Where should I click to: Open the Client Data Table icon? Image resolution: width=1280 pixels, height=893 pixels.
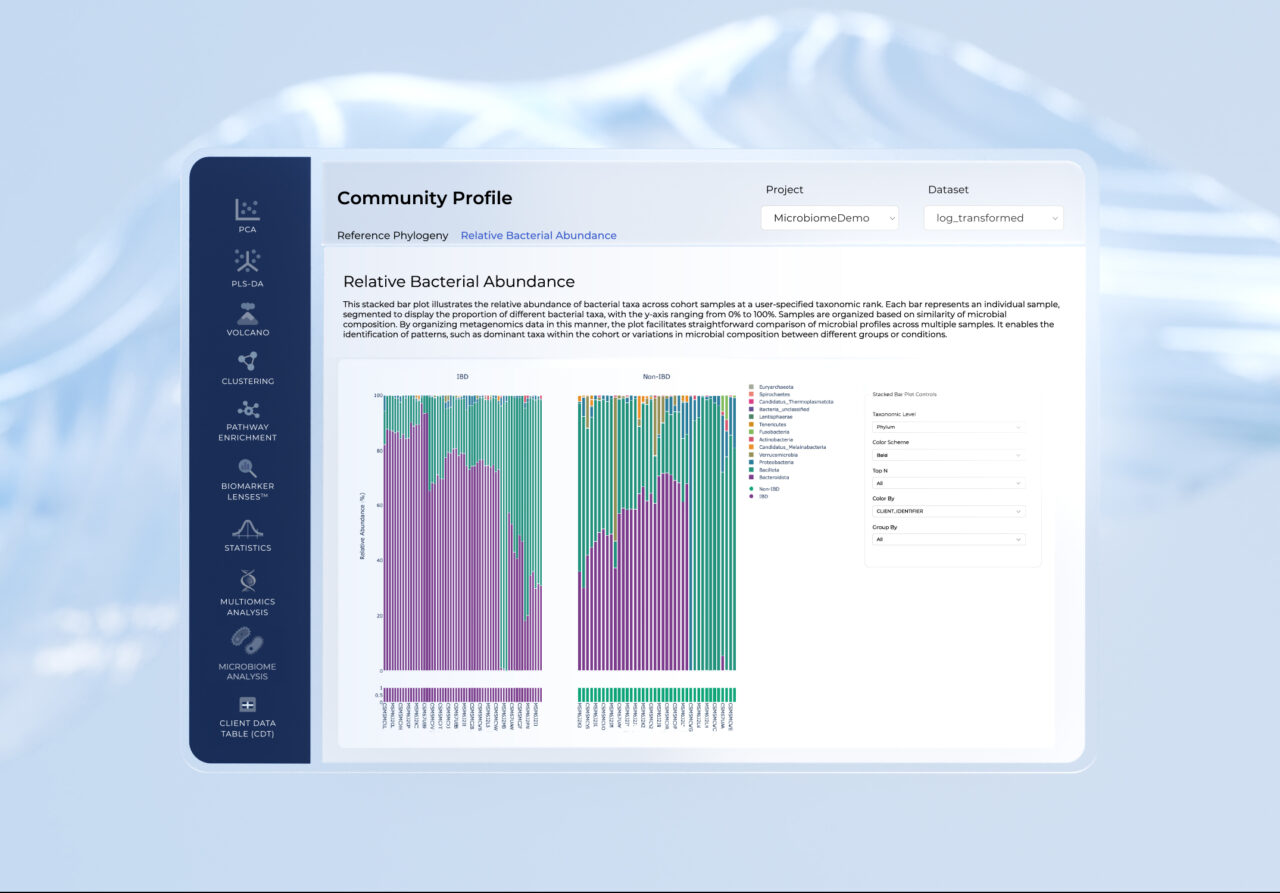point(247,705)
